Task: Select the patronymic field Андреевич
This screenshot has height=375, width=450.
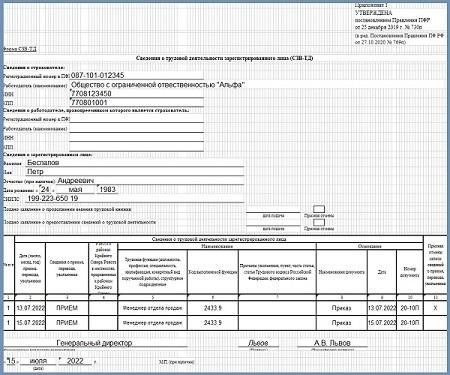Action: [x=150, y=180]
